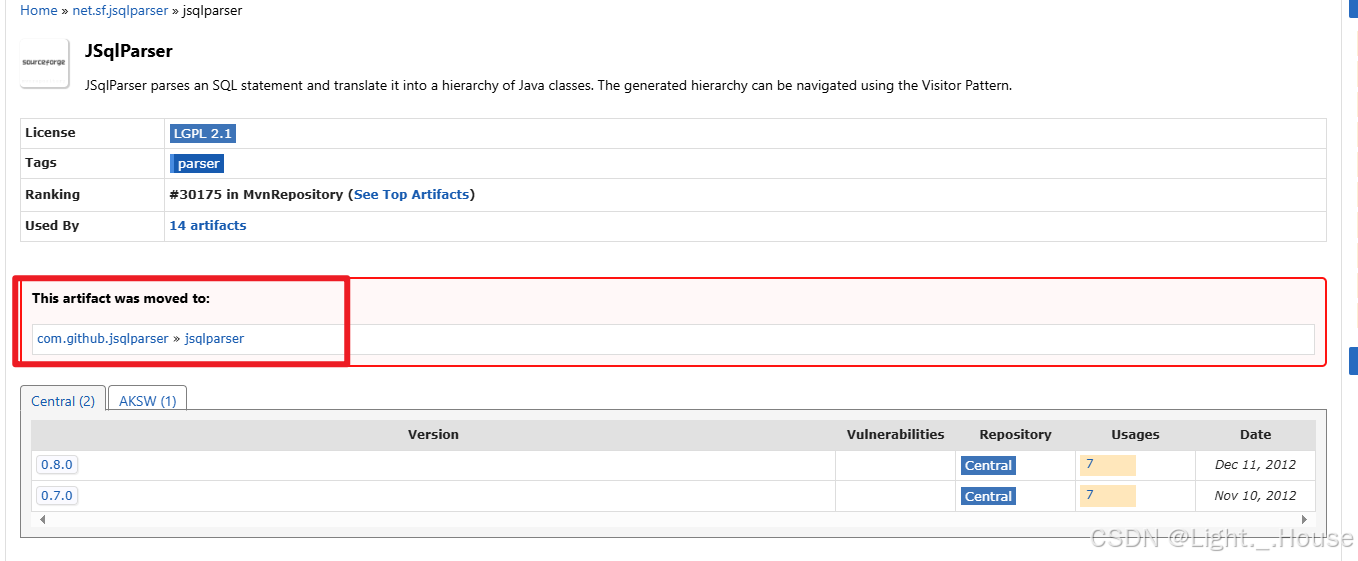Click the sourceforge logo thumbnail
This screenshot has height=561, width=1358.
click(45, 63)
